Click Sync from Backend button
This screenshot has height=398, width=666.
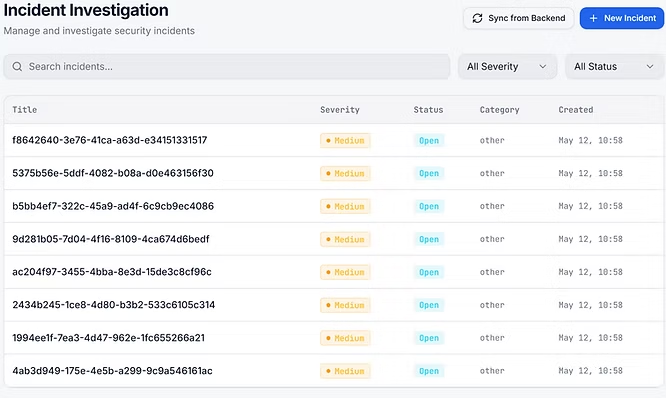519,18
